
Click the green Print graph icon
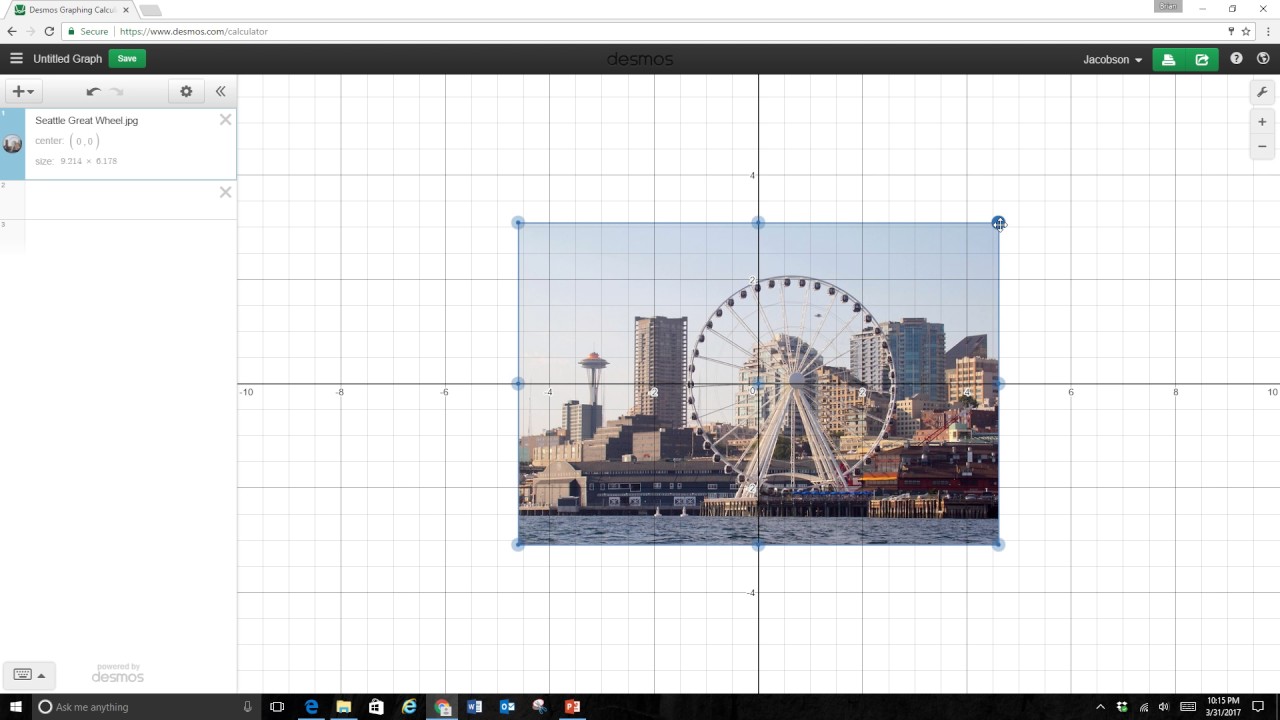click(x=1168, y=59)
